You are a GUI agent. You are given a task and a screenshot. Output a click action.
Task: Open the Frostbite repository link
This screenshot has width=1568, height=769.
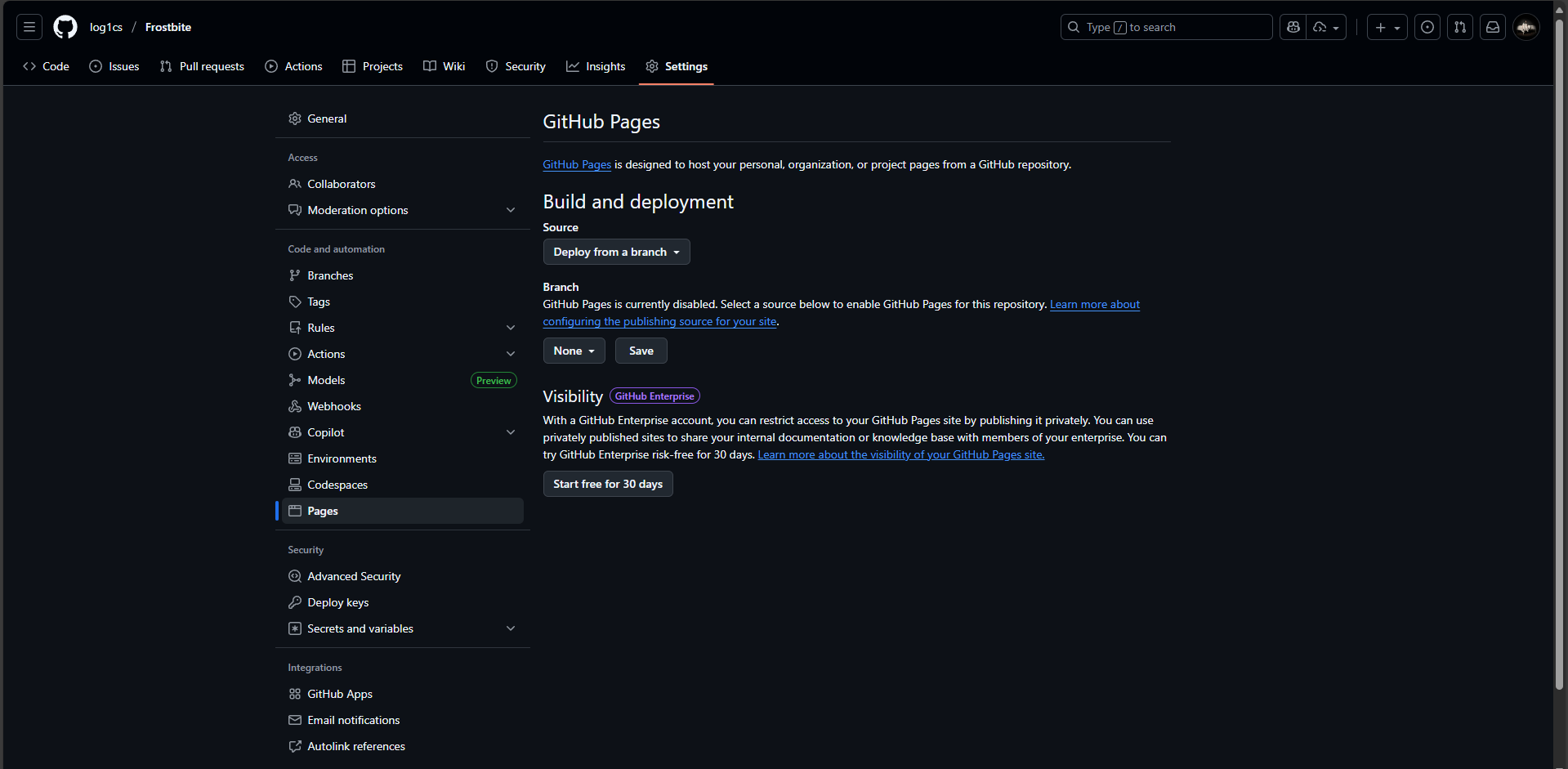168,27
